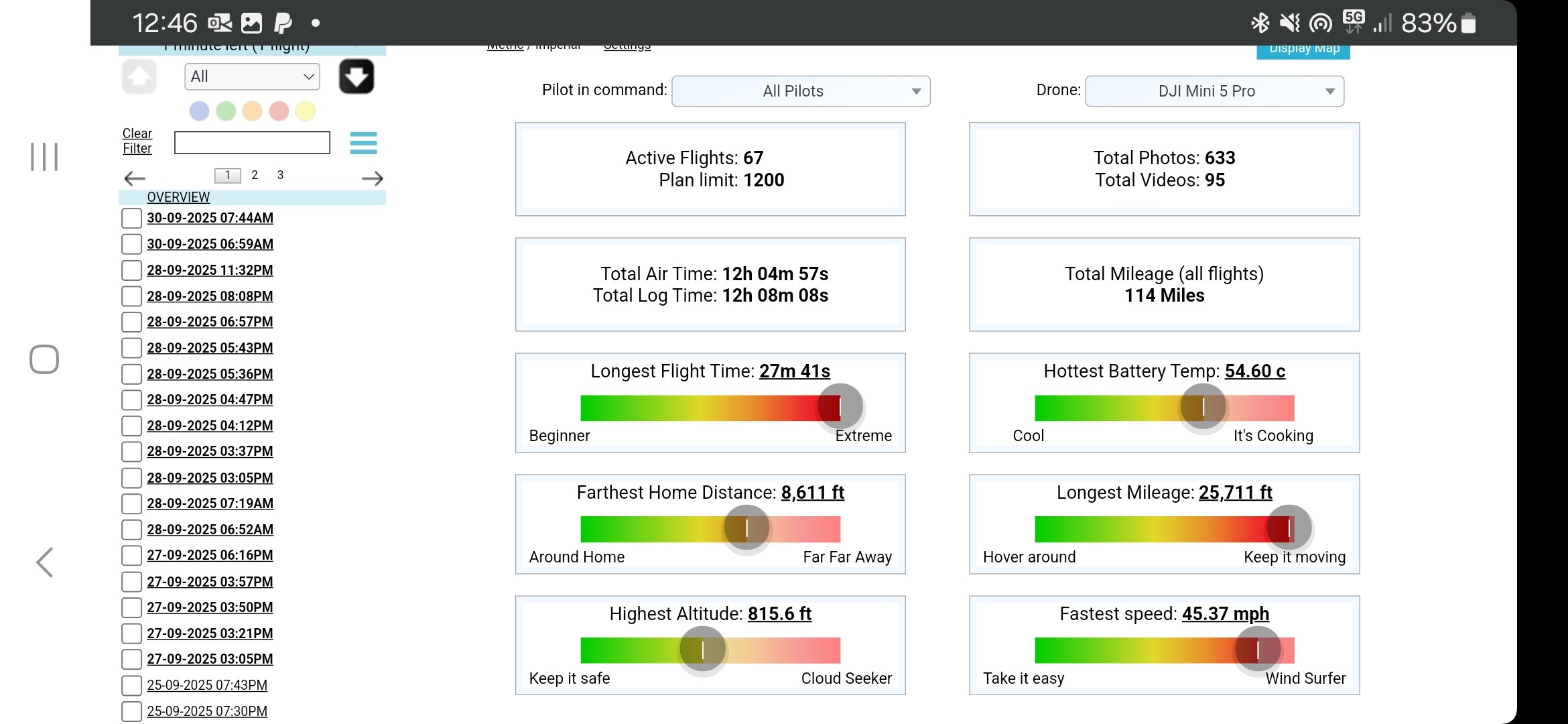Open the OVERVIEW link
The image size is (1568, 724).
click(178, 197)
